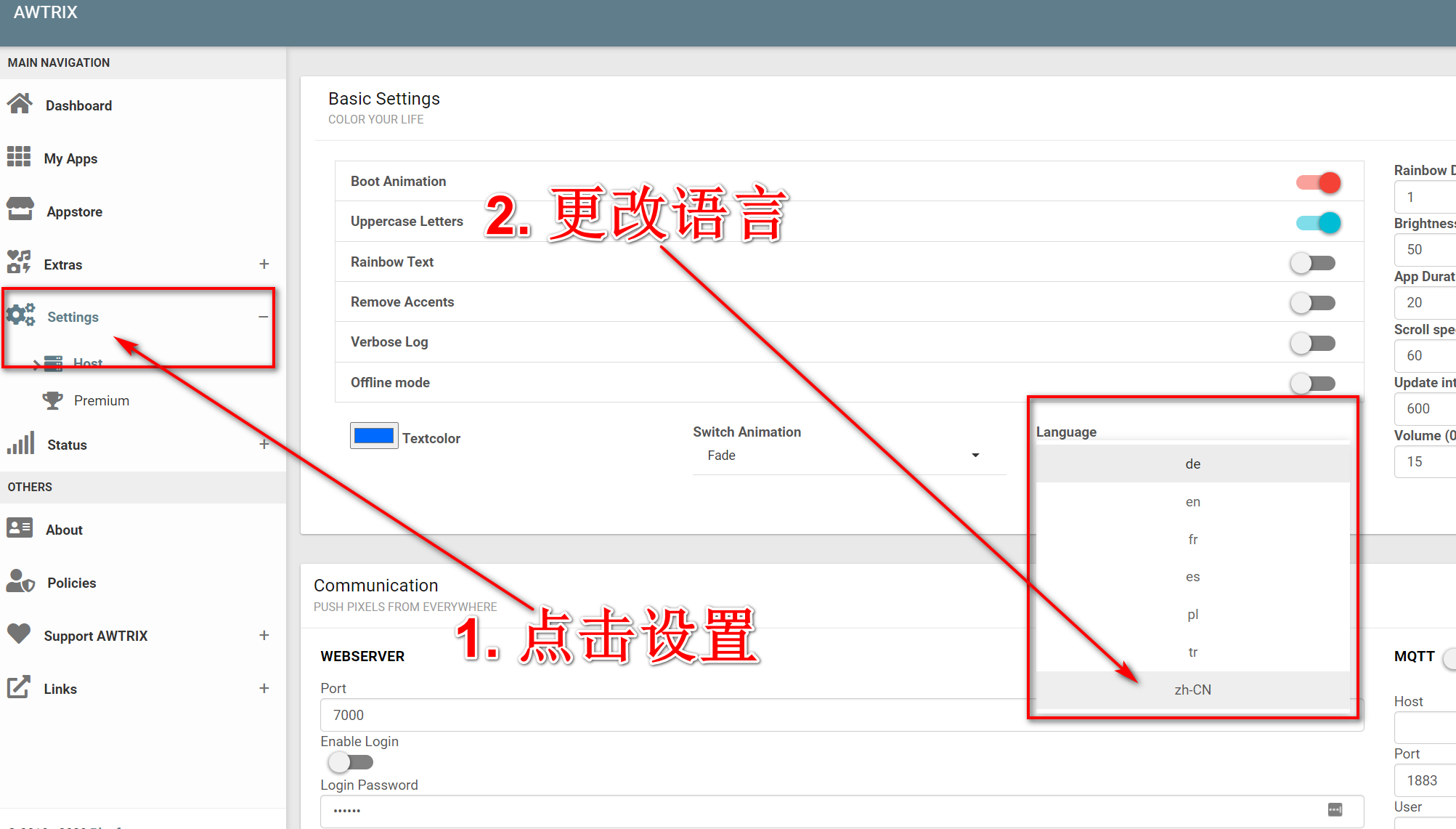Open the Dashboard home icon
Screen dimensions: 1456x829
[20, 105]
